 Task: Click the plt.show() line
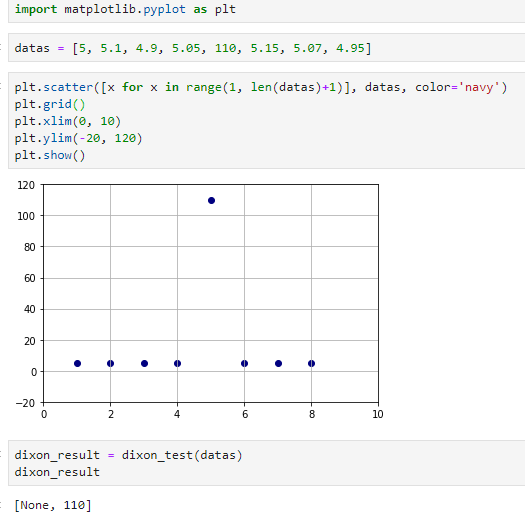click(x=50, y=155)
